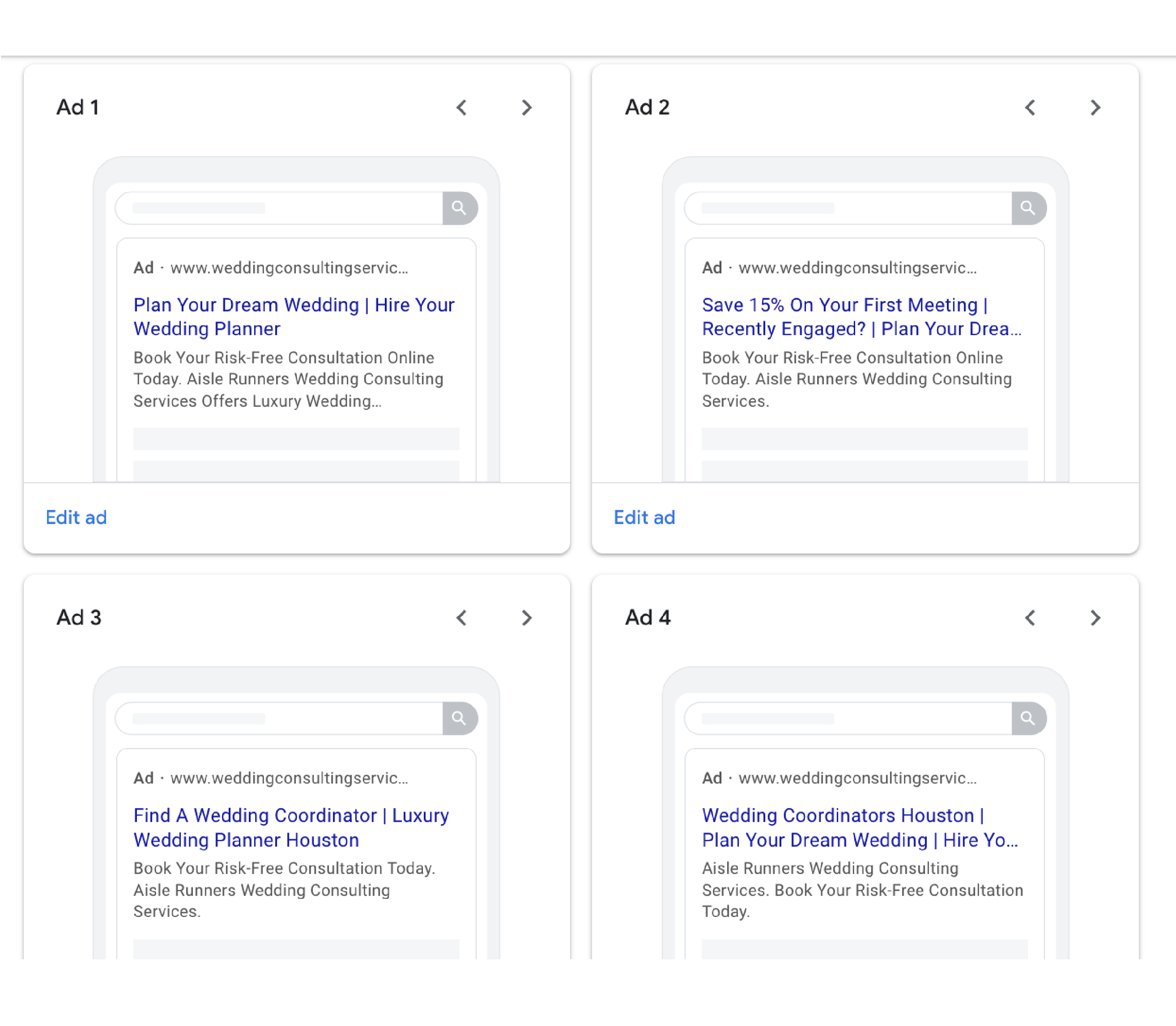Viewport: 1176px width, 1026px height.
Task: Show next preview for Ad 4
Action: 1095,617
